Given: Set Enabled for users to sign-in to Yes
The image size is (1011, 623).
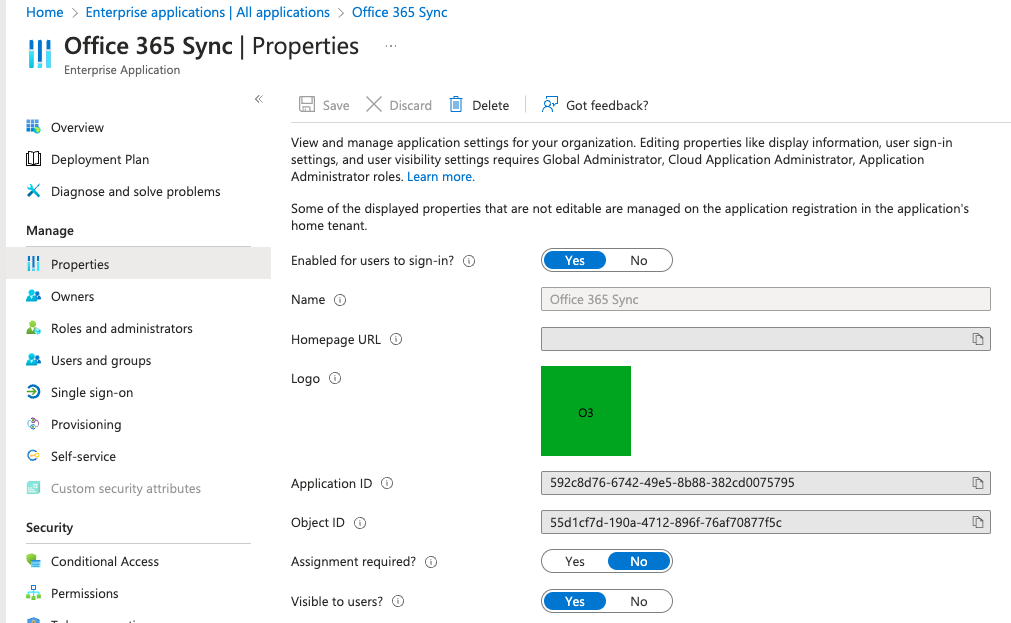Looking at the screenshot, I should click(x=574, y=261).
